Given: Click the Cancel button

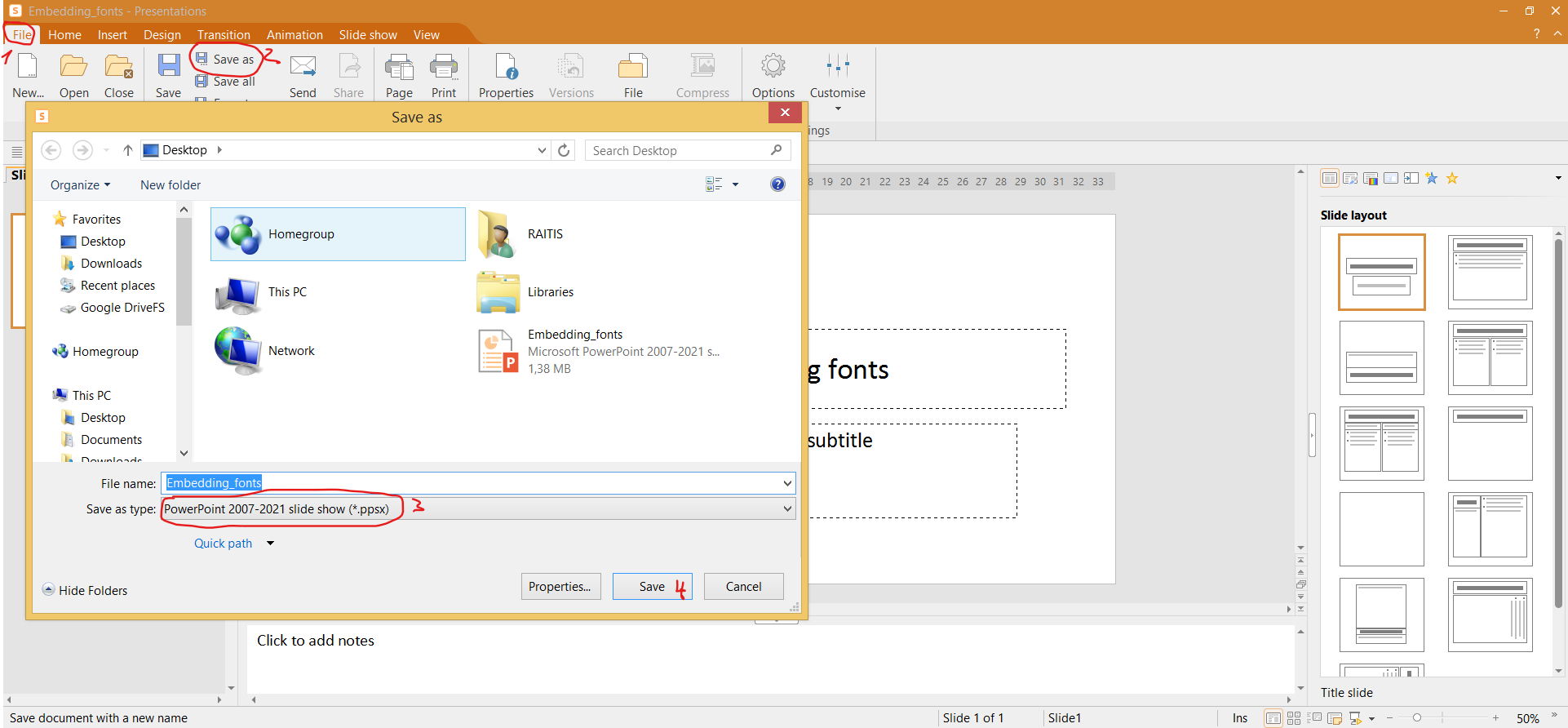Looking at the screenshot, I should coord(743,586).
